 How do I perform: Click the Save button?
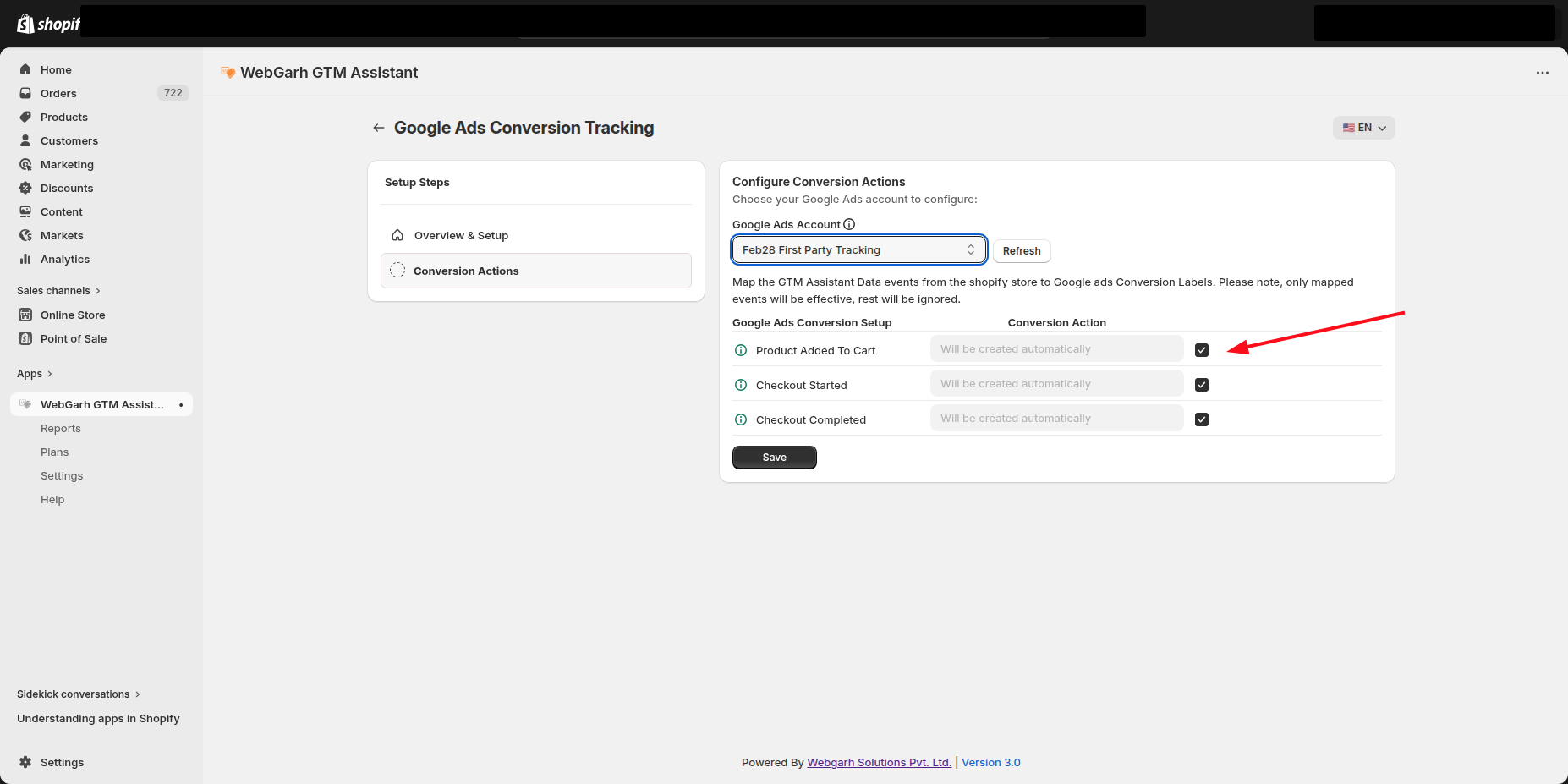coord(775,458)
